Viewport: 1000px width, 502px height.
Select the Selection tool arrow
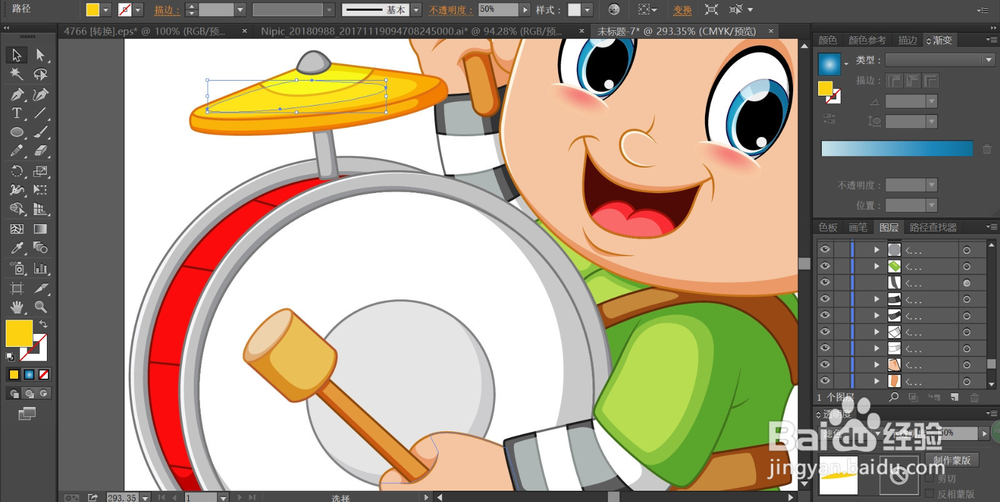pyautogui.click(x=17, y=55)
